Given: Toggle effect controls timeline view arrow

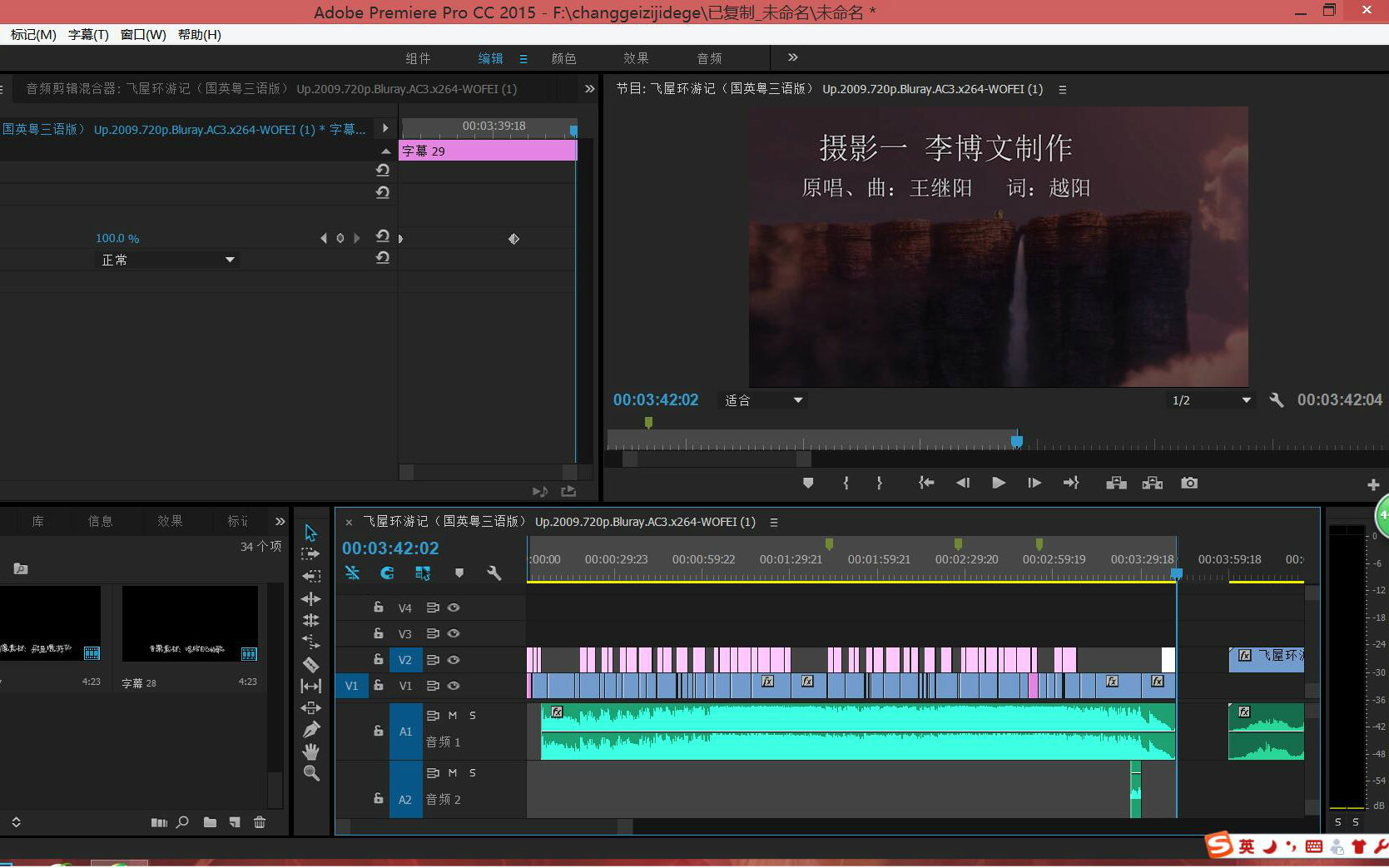Looking at the screenshot, I should pyautogui.click(x=384, y=128).
